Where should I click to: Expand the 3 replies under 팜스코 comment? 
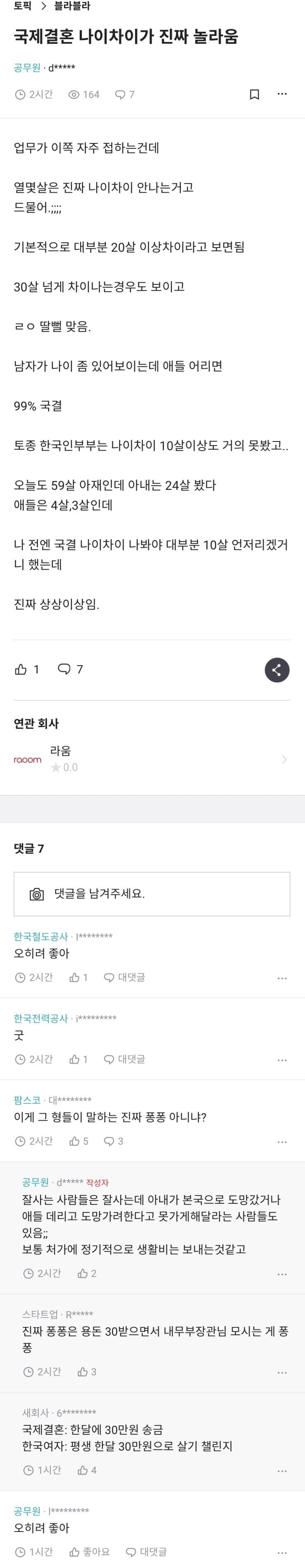[x=114, y=1141]
